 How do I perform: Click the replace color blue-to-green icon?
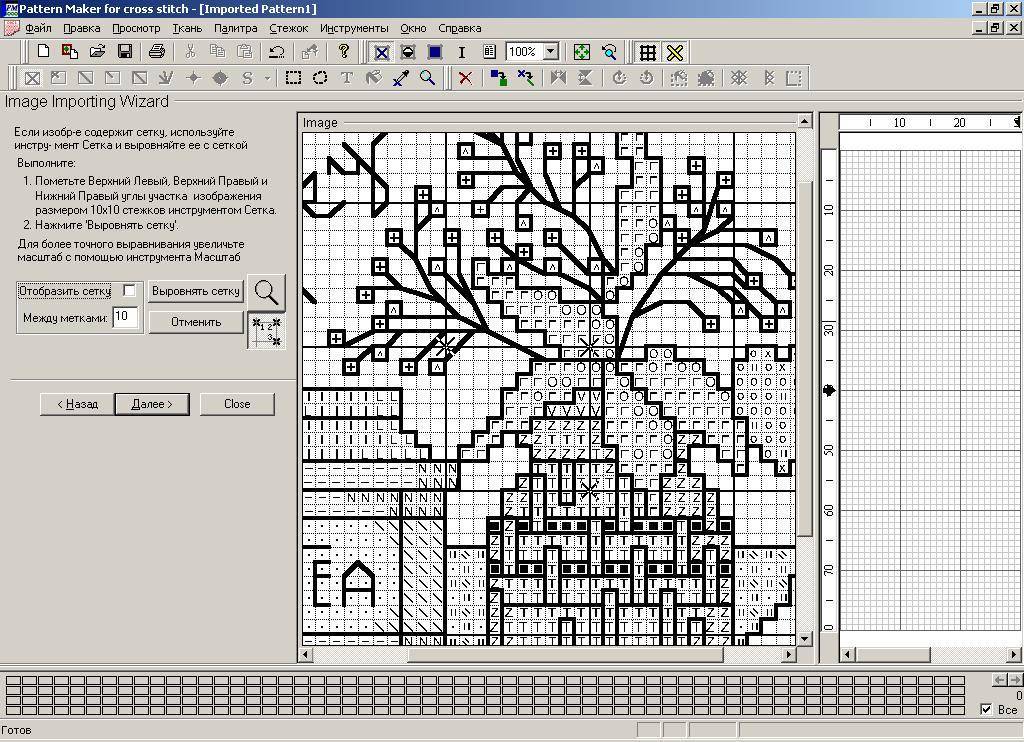(x=499, y=78)
